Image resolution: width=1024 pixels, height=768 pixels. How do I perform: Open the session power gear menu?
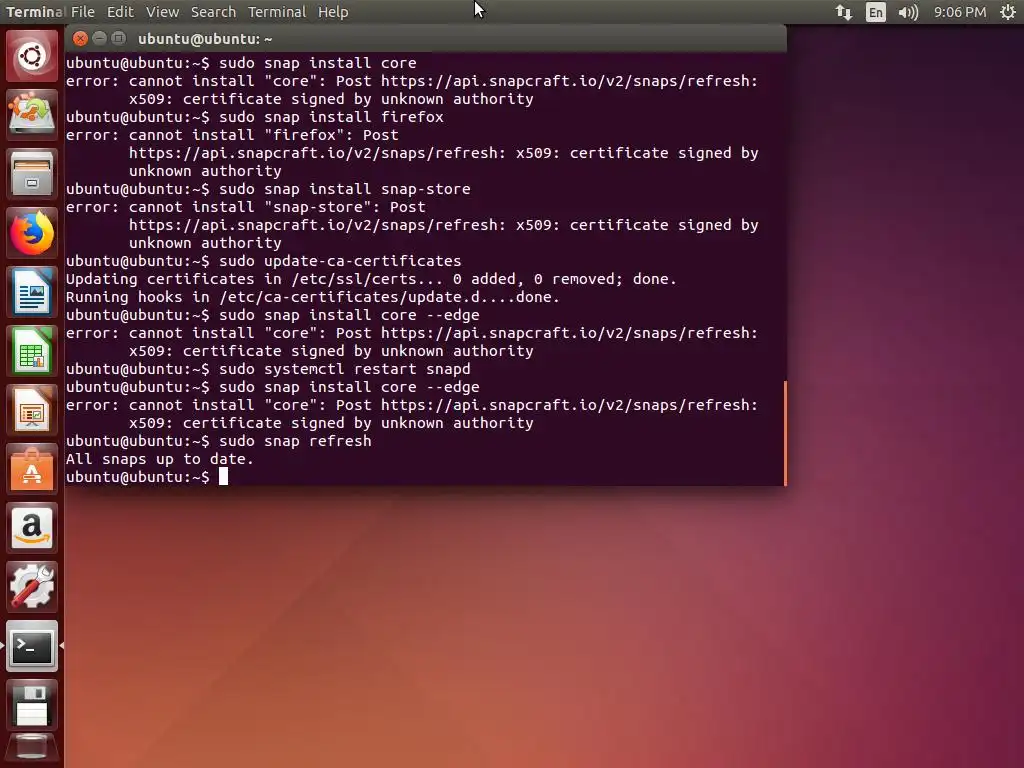pyautogui.click(x=1008, y=12)
